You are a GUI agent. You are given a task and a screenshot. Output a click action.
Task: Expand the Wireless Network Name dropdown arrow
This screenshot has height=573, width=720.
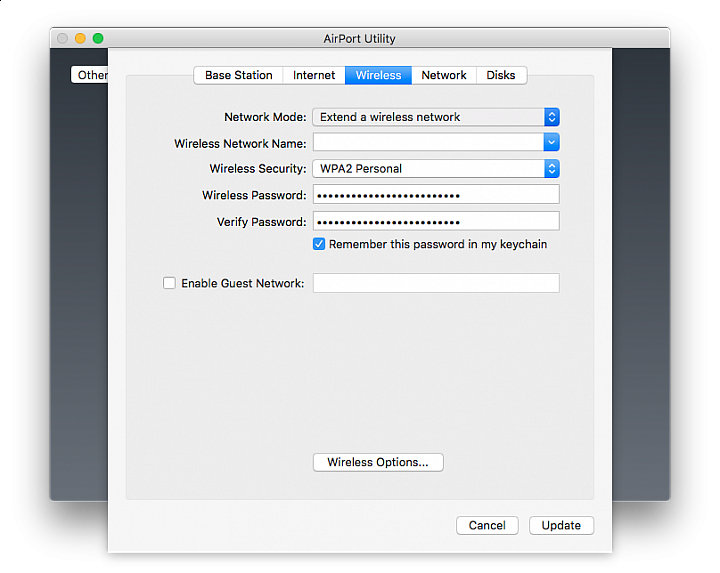[x=551, y=142]
